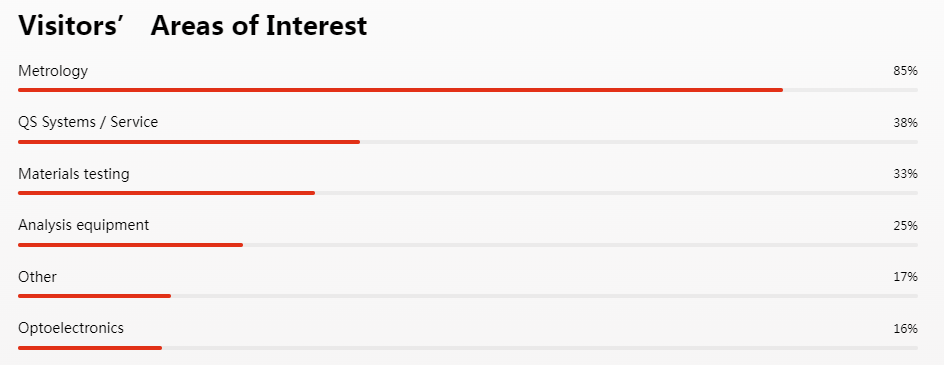Select the 25% percentage text
This screenshot has width=944, height=365.
(905, 226)
